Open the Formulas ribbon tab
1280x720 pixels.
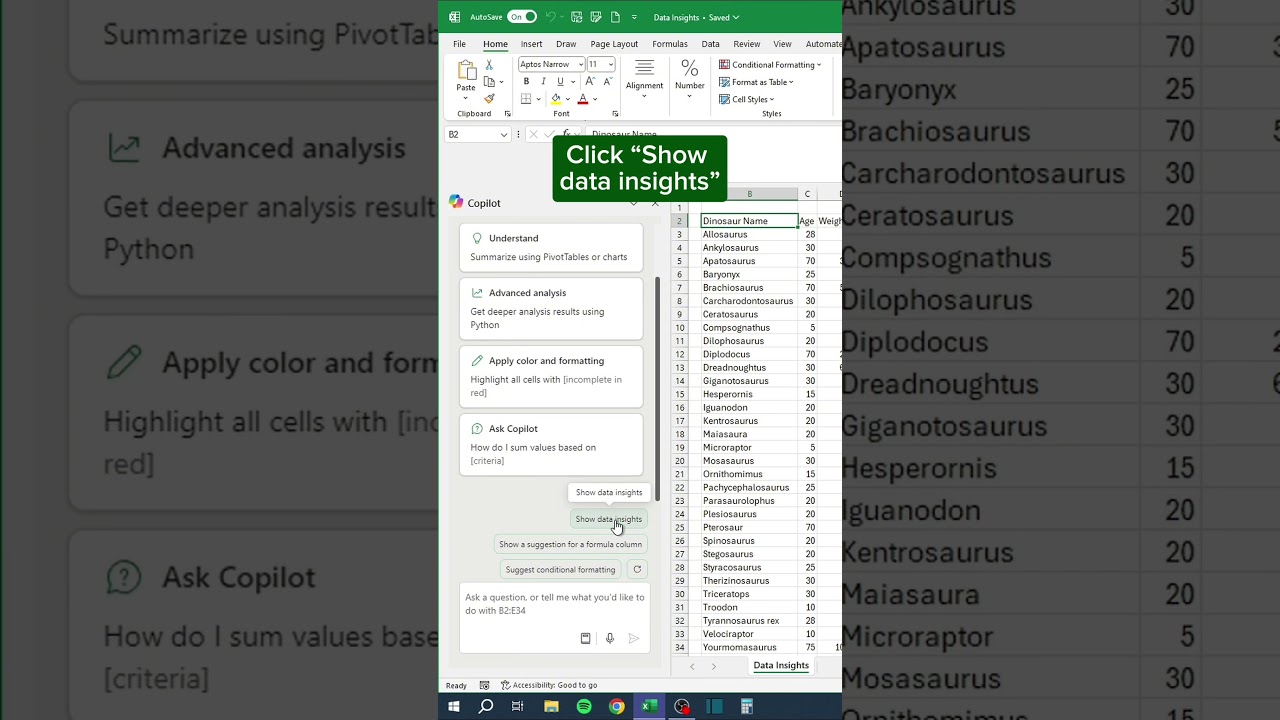tap(669, 44)
